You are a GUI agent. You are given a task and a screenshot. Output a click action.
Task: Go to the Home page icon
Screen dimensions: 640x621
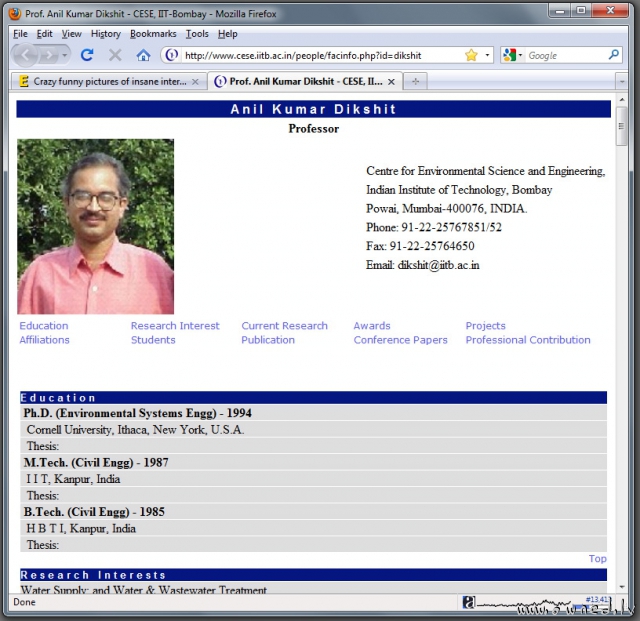pyautogui.click(x=143, y=55)
